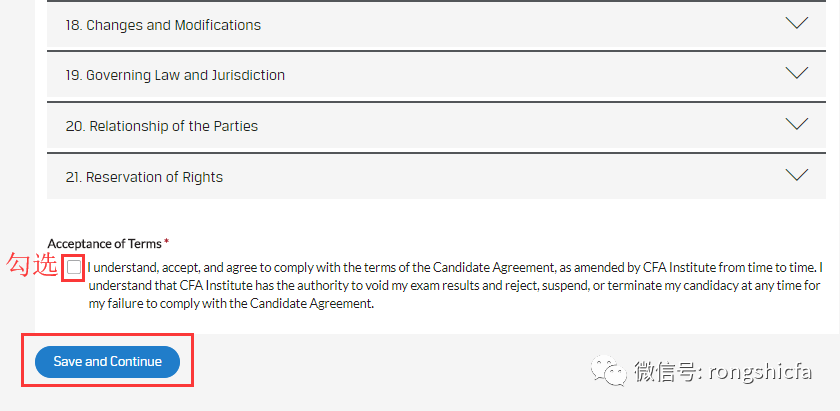Expand the Governing Law and Jurisdiction chevron

coord(796,73)
